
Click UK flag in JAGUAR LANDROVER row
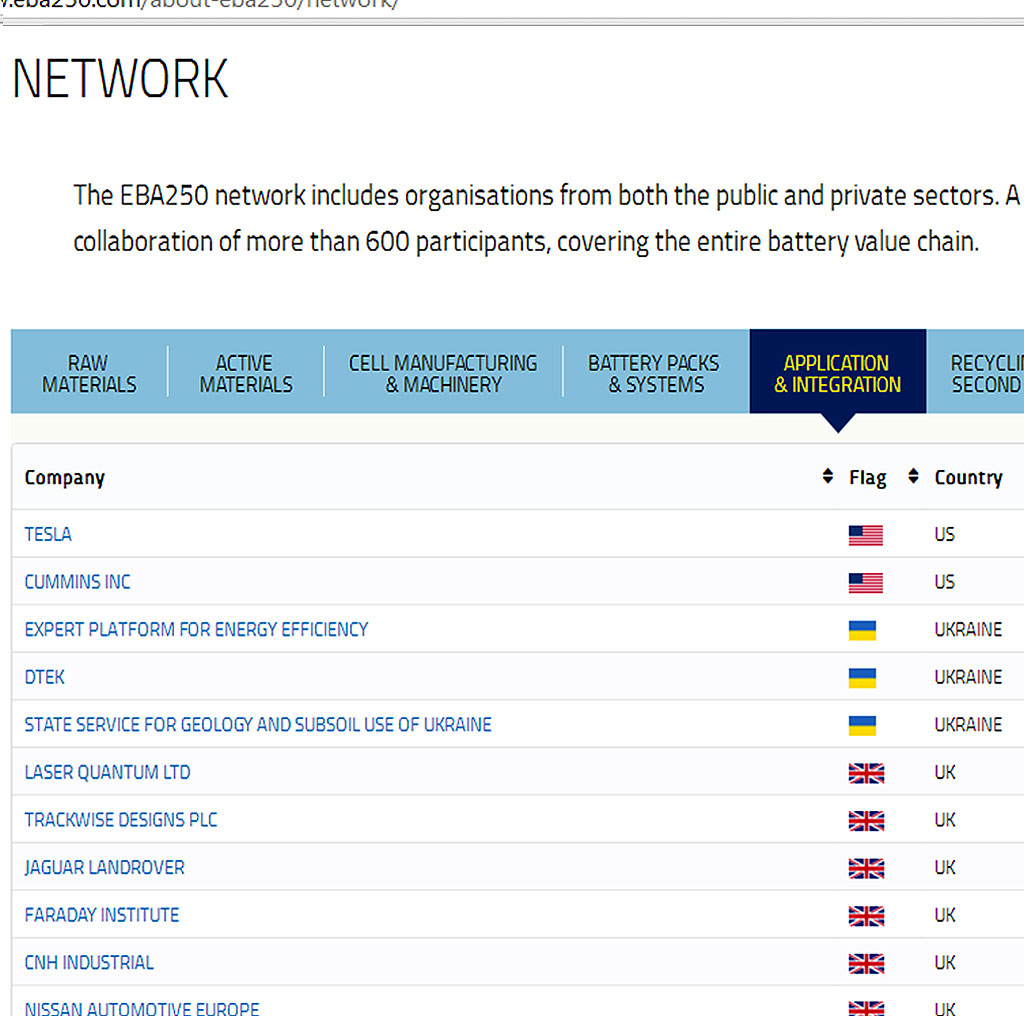click(x=866, y=869)
